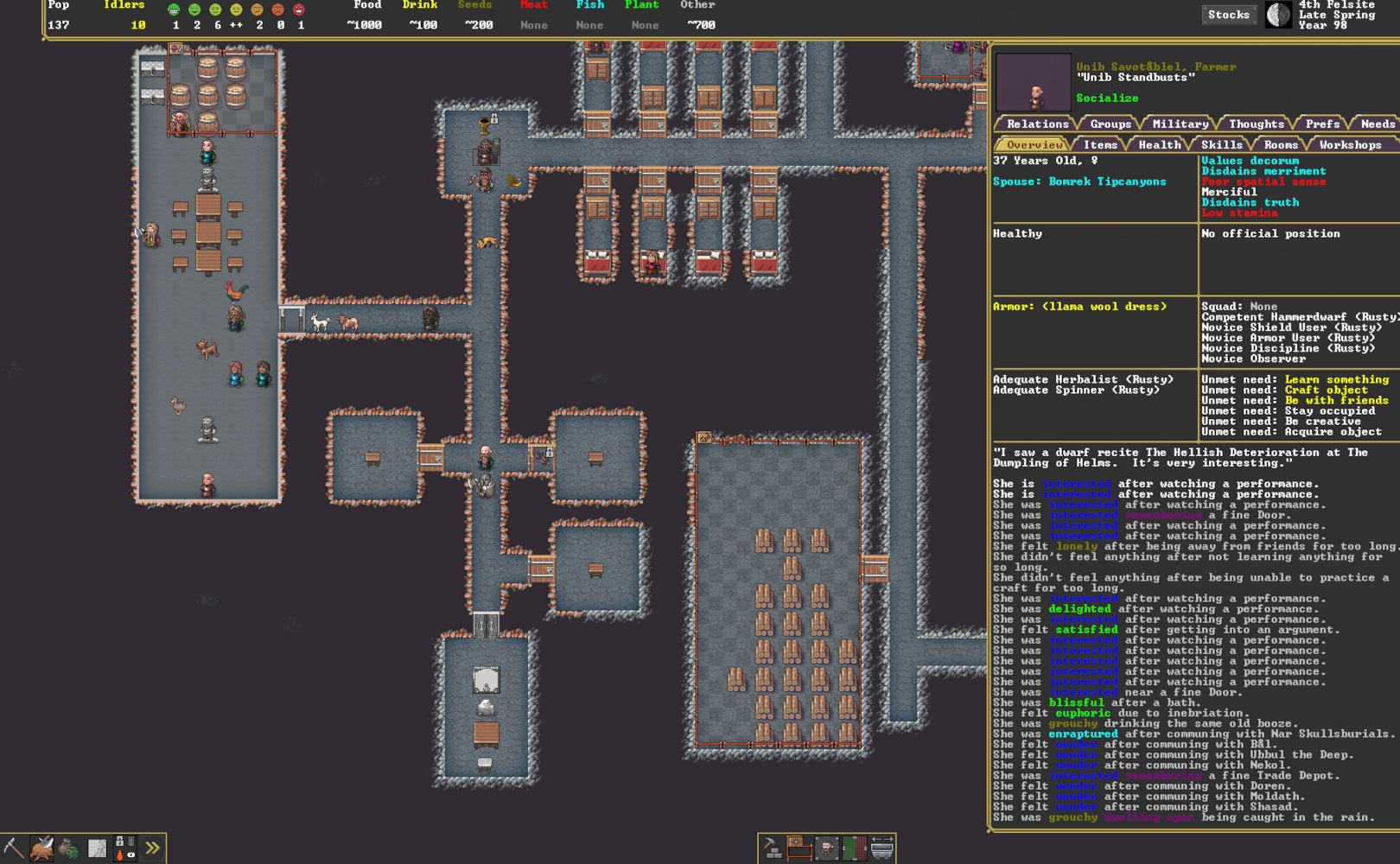The image size is (1400, 864).
Task: Open the zones bed icon
Action: coord(799,848)
